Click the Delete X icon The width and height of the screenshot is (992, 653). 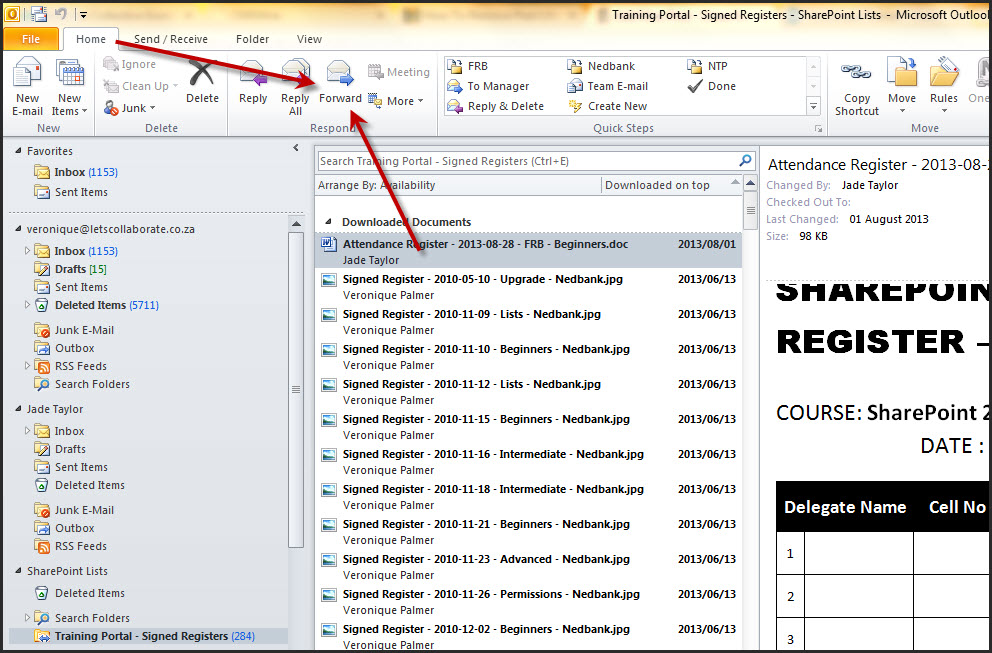202,76
